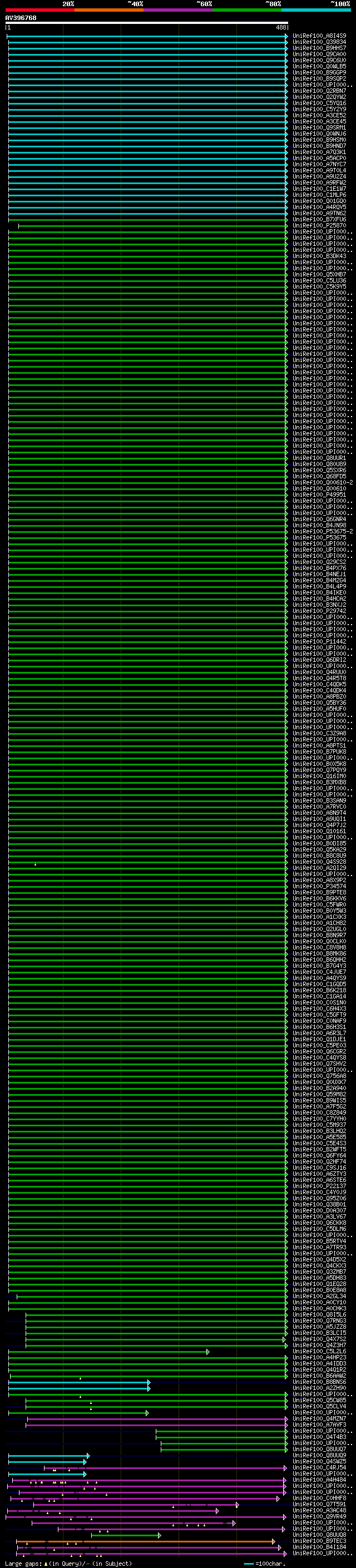This screenshot has width=356, height=1568.
Task: Click the white query length bar
Action: [x=147, y=22]
